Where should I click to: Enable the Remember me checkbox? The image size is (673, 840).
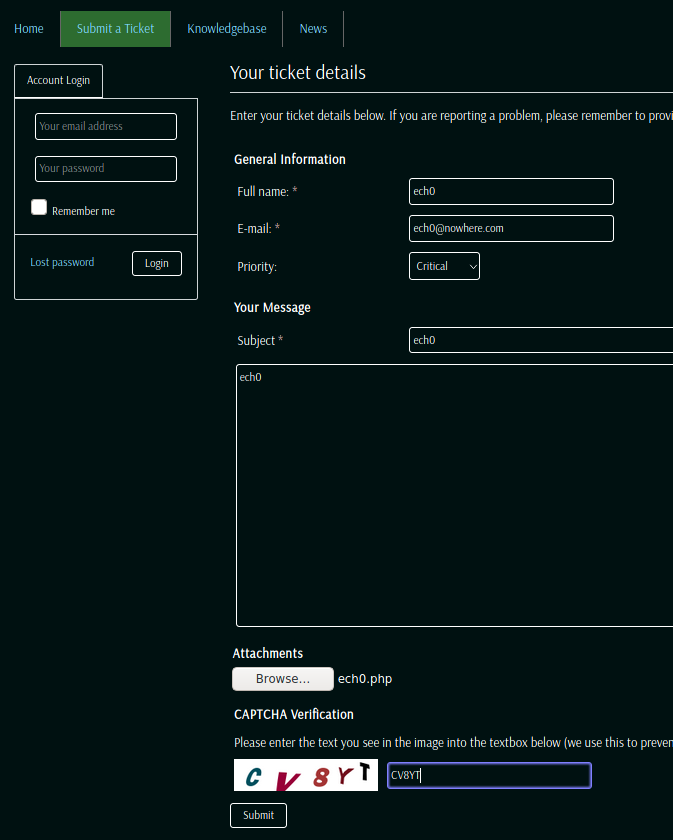pyautogui.click(x=39, y=208)
